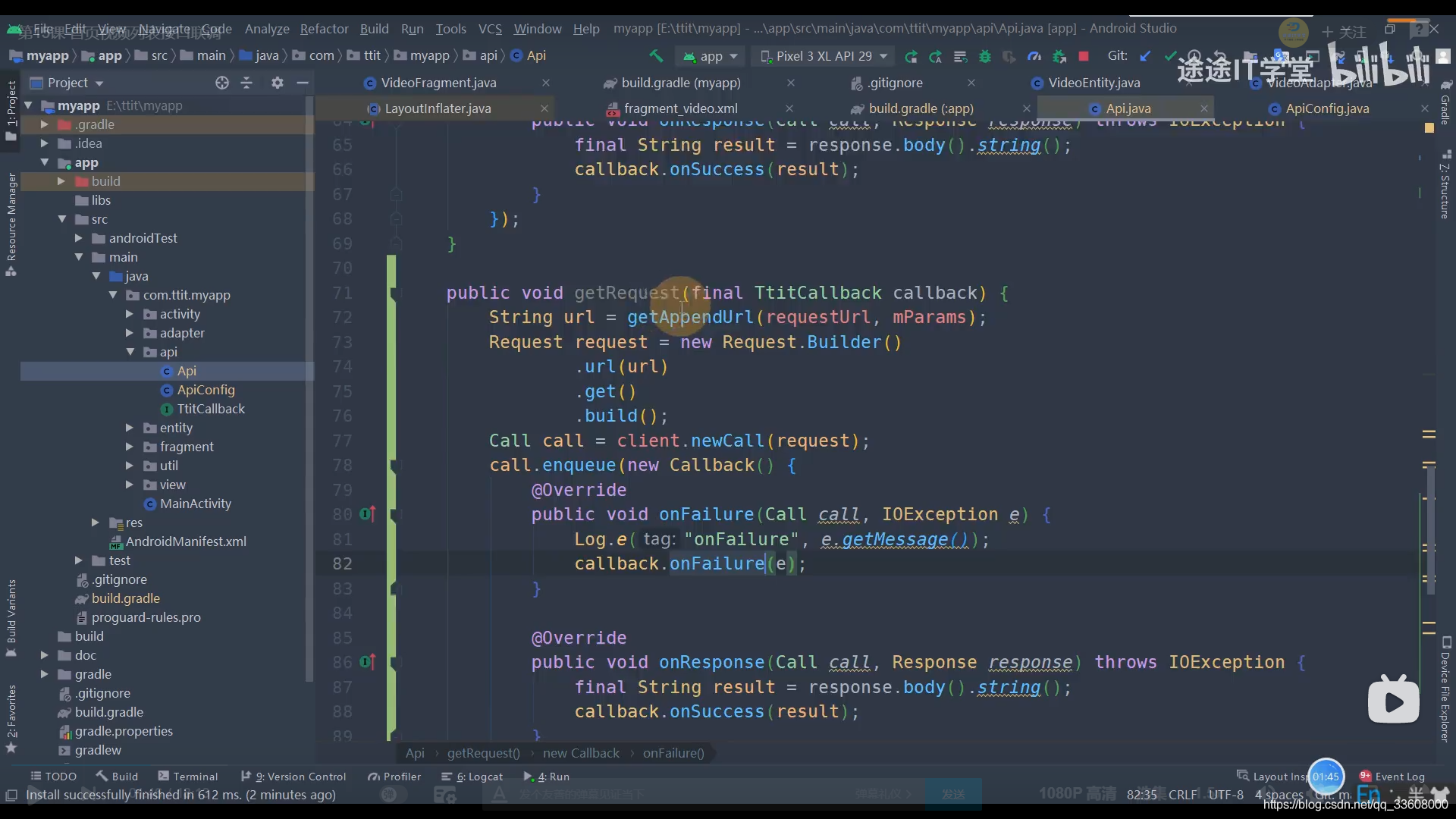Collapse the api package
Viewport: 1456px width, 819px height.
tap(130, 352)
